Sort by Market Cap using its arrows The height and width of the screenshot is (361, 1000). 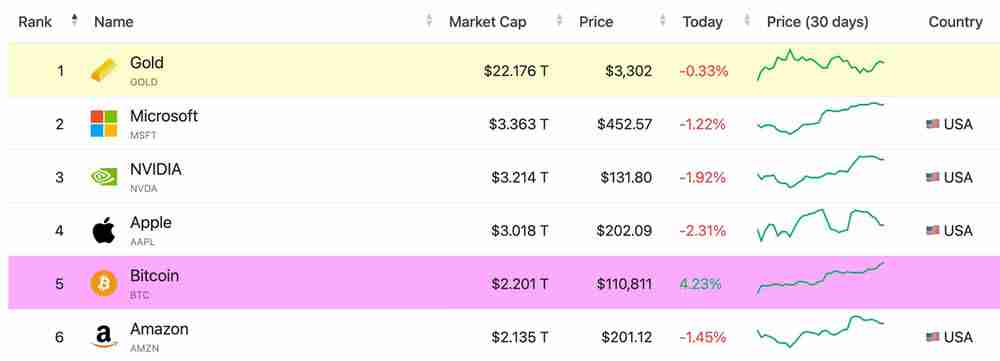(559, 20)
